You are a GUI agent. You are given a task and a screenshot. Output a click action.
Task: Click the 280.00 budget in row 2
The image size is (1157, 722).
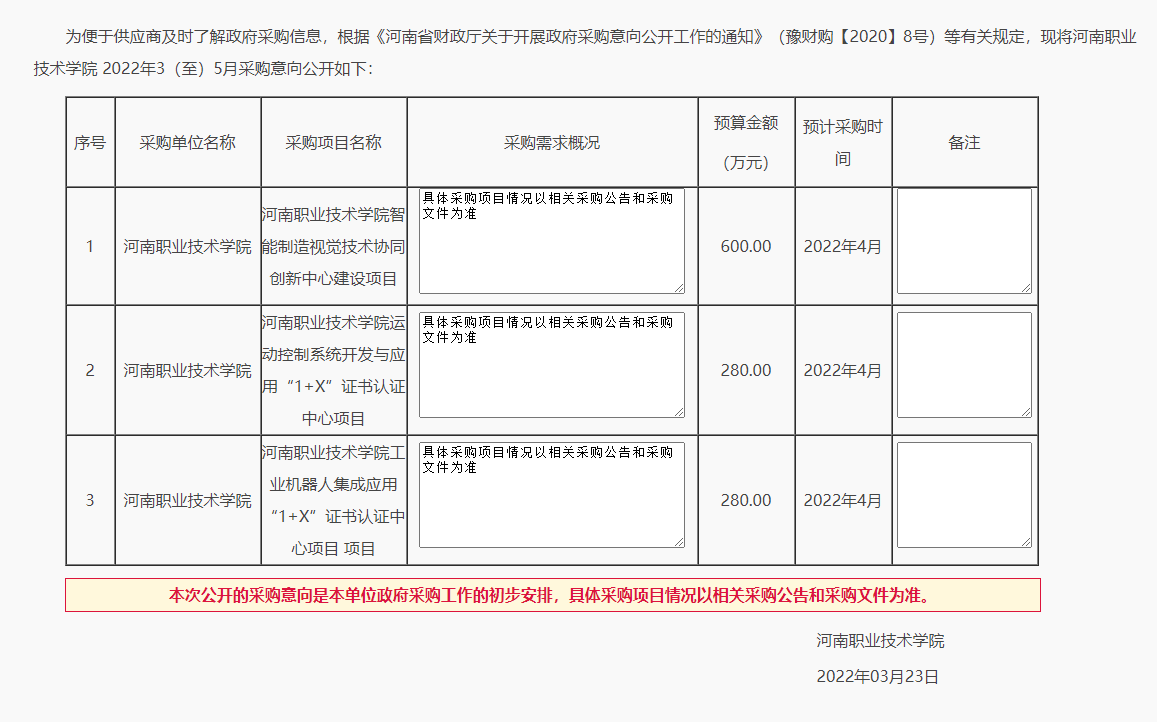pos(746,371)
